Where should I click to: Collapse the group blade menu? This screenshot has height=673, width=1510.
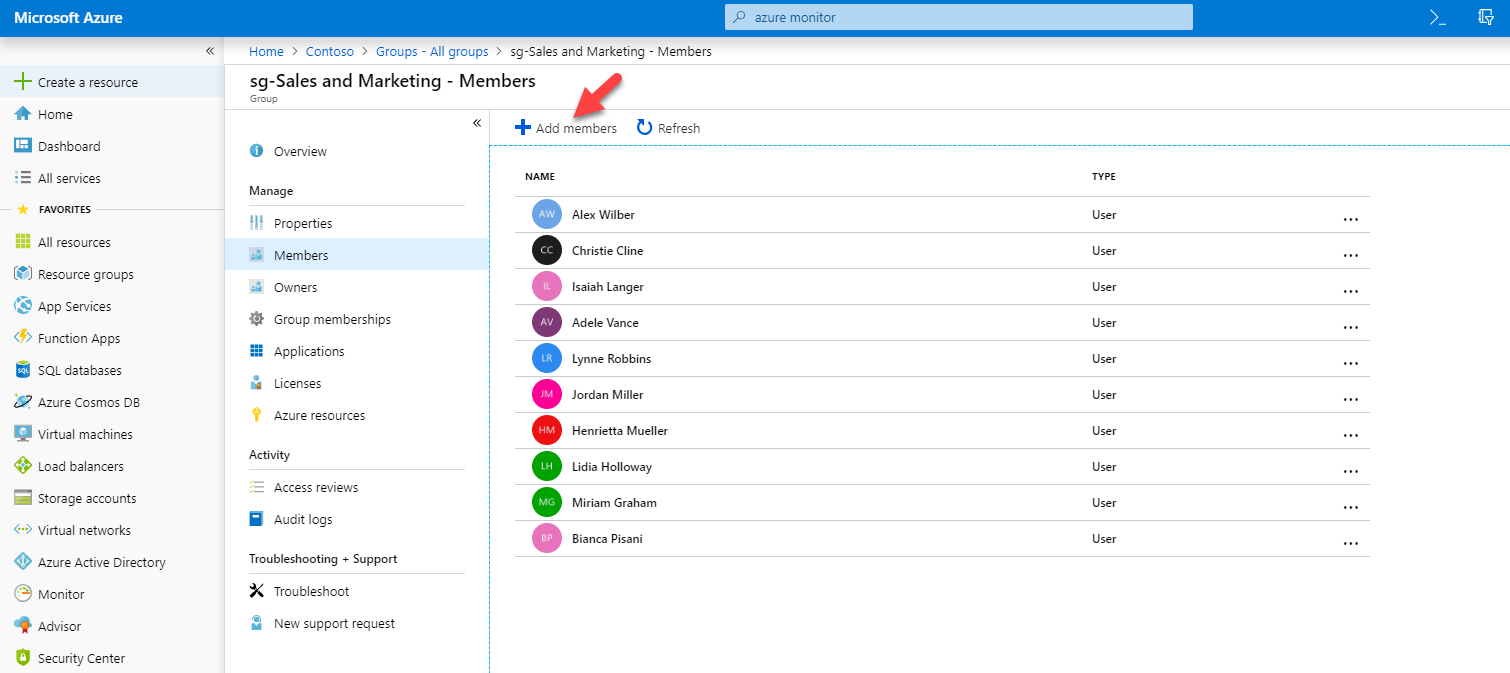pos(477,123)
